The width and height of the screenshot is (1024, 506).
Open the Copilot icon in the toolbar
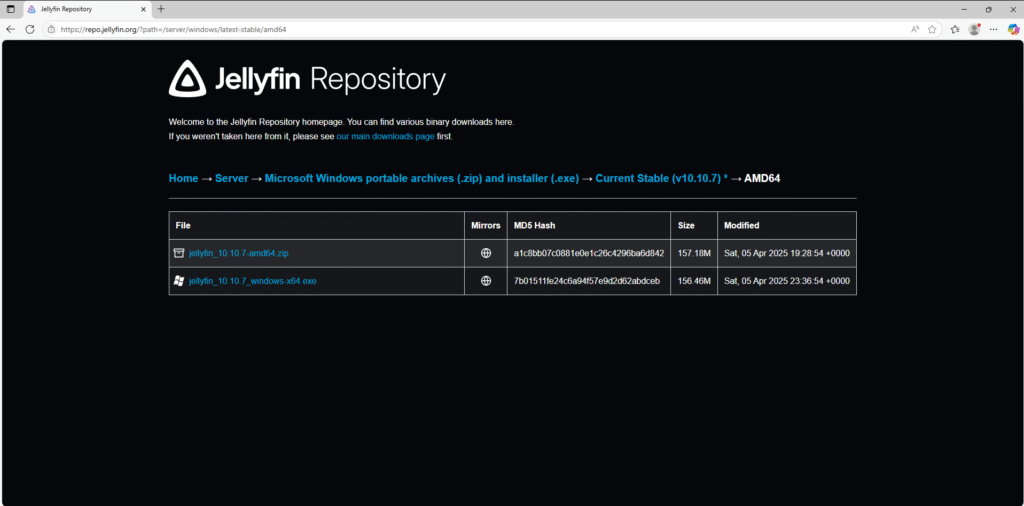[1014, 29]
